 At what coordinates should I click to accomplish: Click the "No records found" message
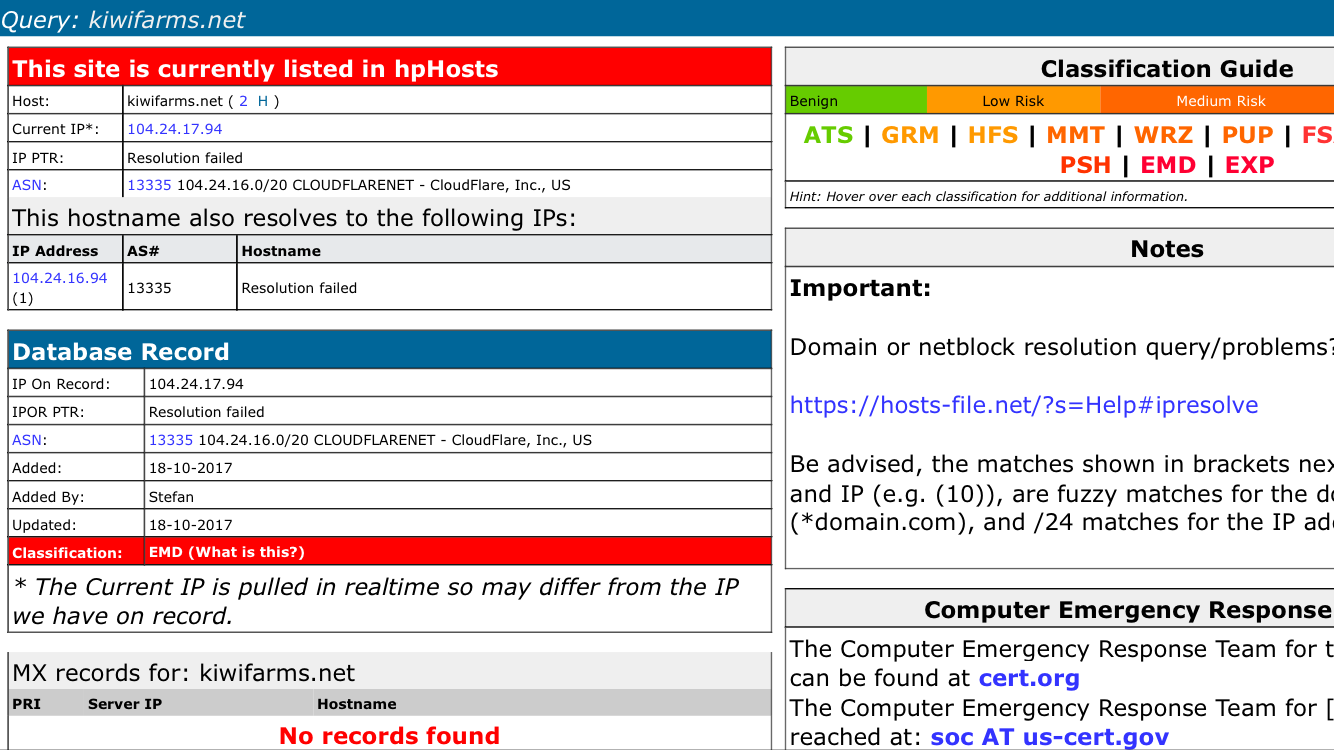tap(390, 736)
